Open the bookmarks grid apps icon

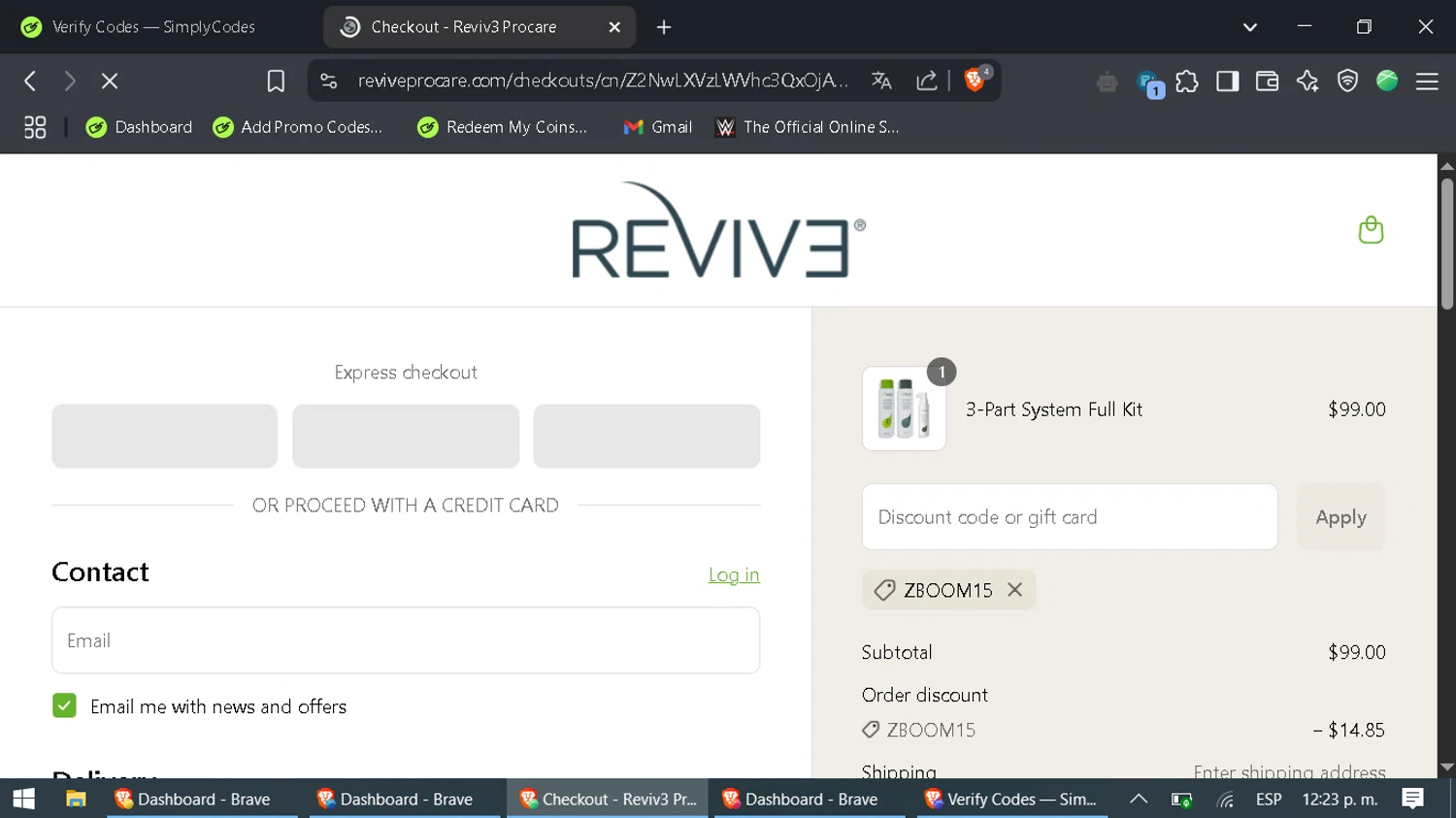click(35, 127)
